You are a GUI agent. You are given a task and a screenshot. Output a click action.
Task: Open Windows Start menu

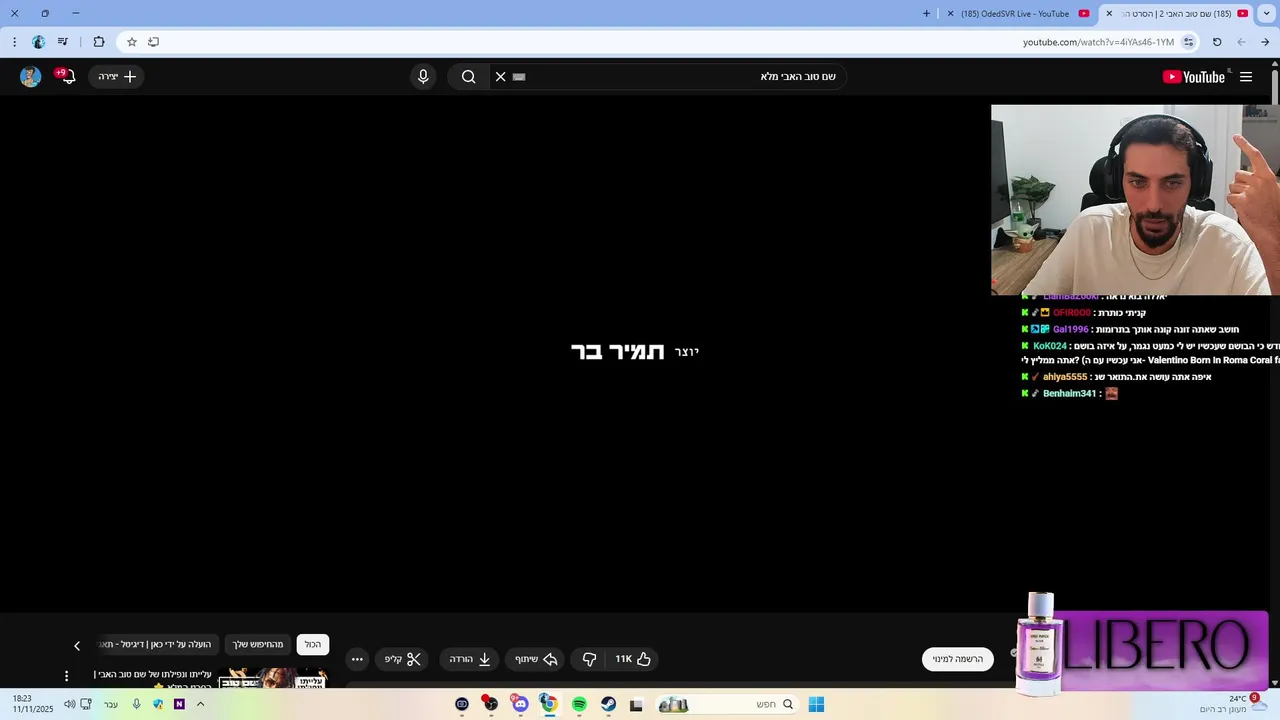pos(816,704)
